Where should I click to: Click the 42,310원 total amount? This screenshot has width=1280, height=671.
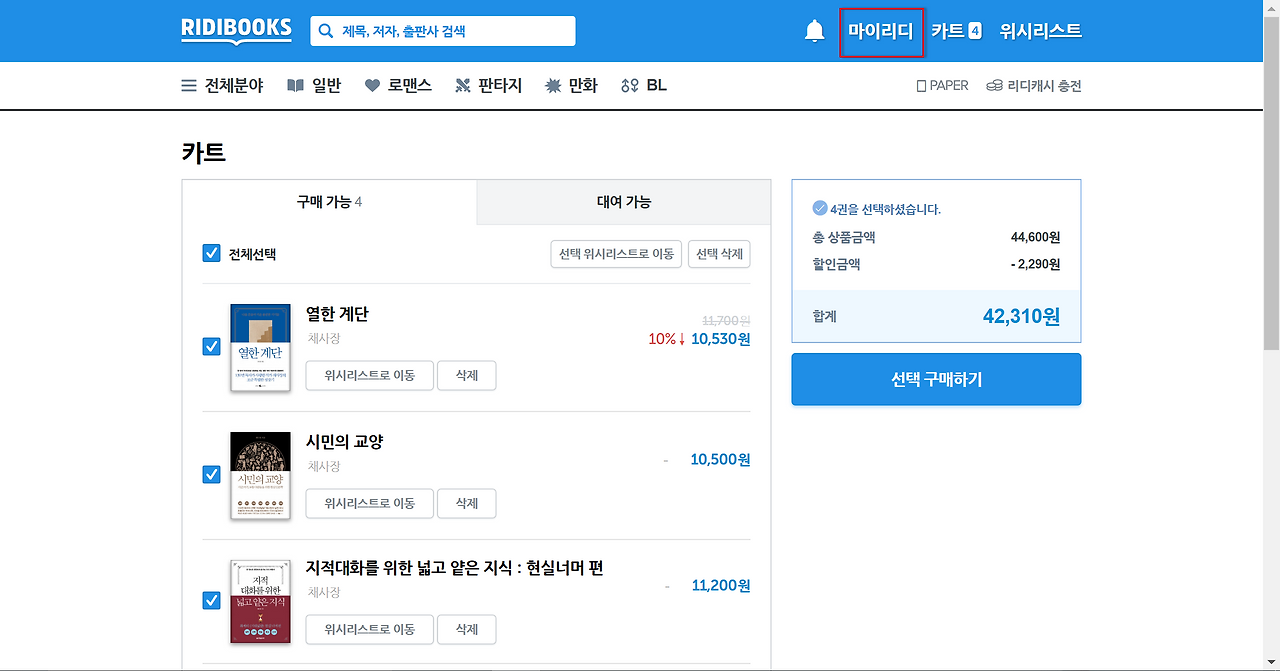pos(1021,316)
